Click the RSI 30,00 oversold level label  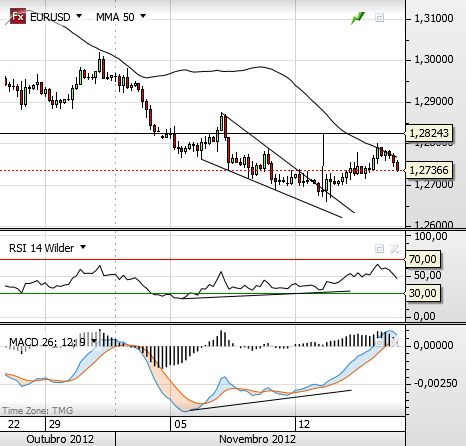pyautogui.click(x=422, y=293)
